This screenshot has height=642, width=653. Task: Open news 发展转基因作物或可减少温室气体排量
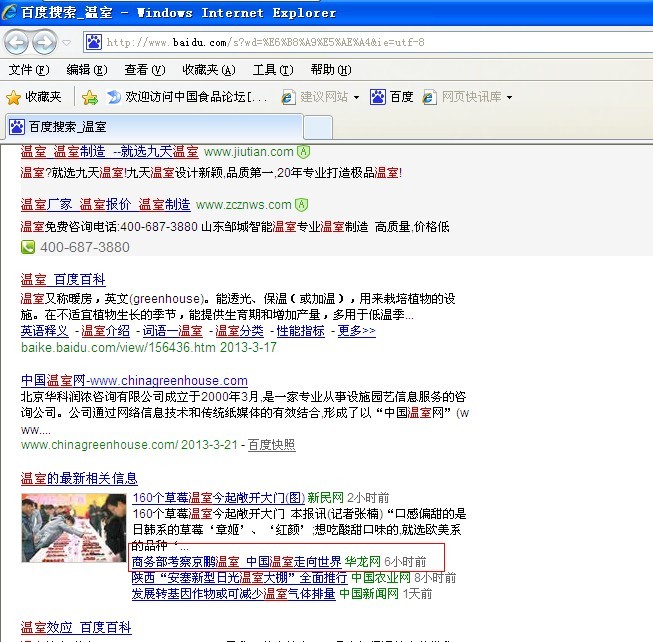coord(234,594)
